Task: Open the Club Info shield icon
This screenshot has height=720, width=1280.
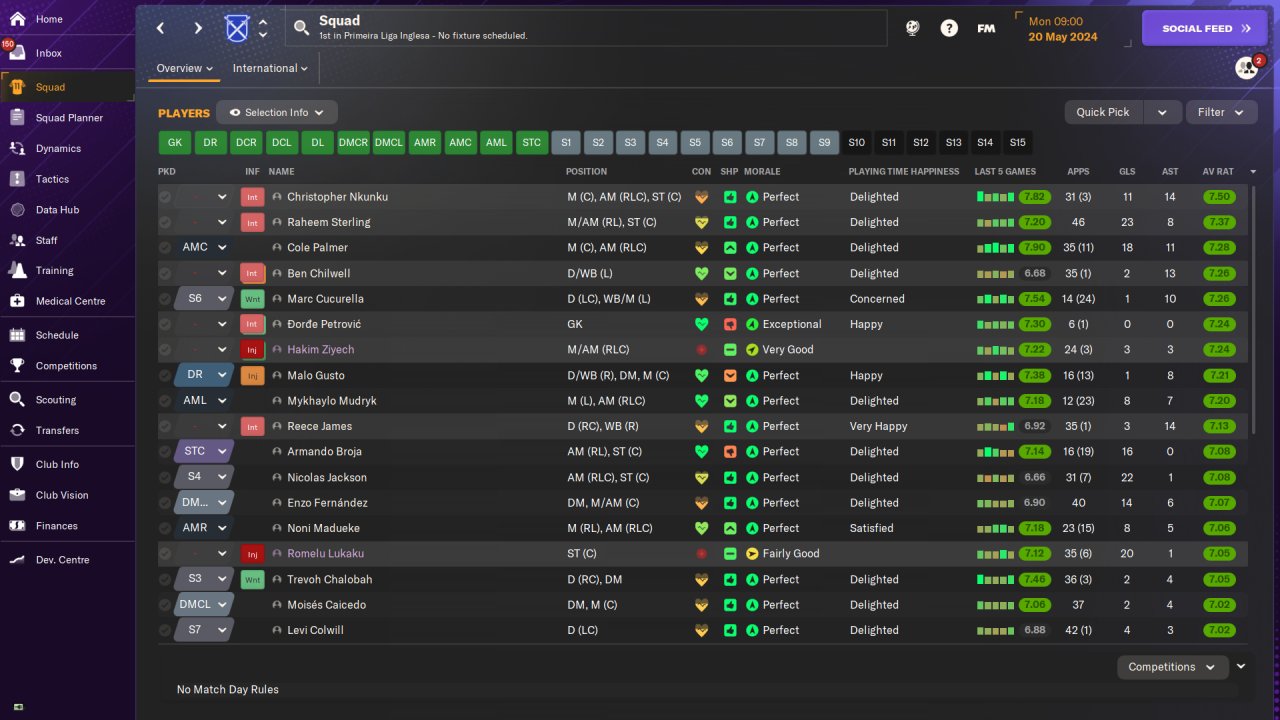Action: point(17,464)
